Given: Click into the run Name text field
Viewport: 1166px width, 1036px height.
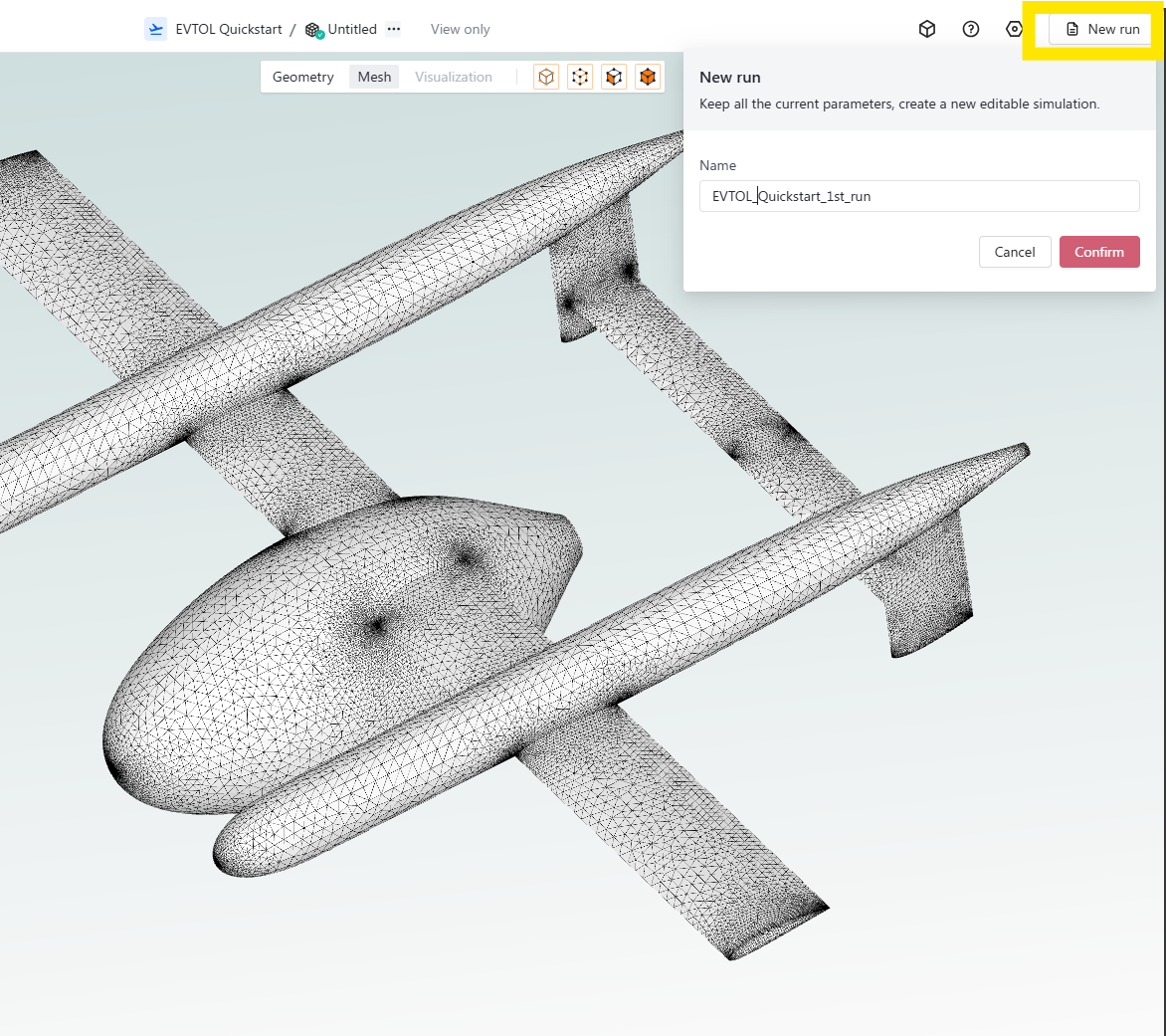Looking at the screenshot, I should click(918, 196).
